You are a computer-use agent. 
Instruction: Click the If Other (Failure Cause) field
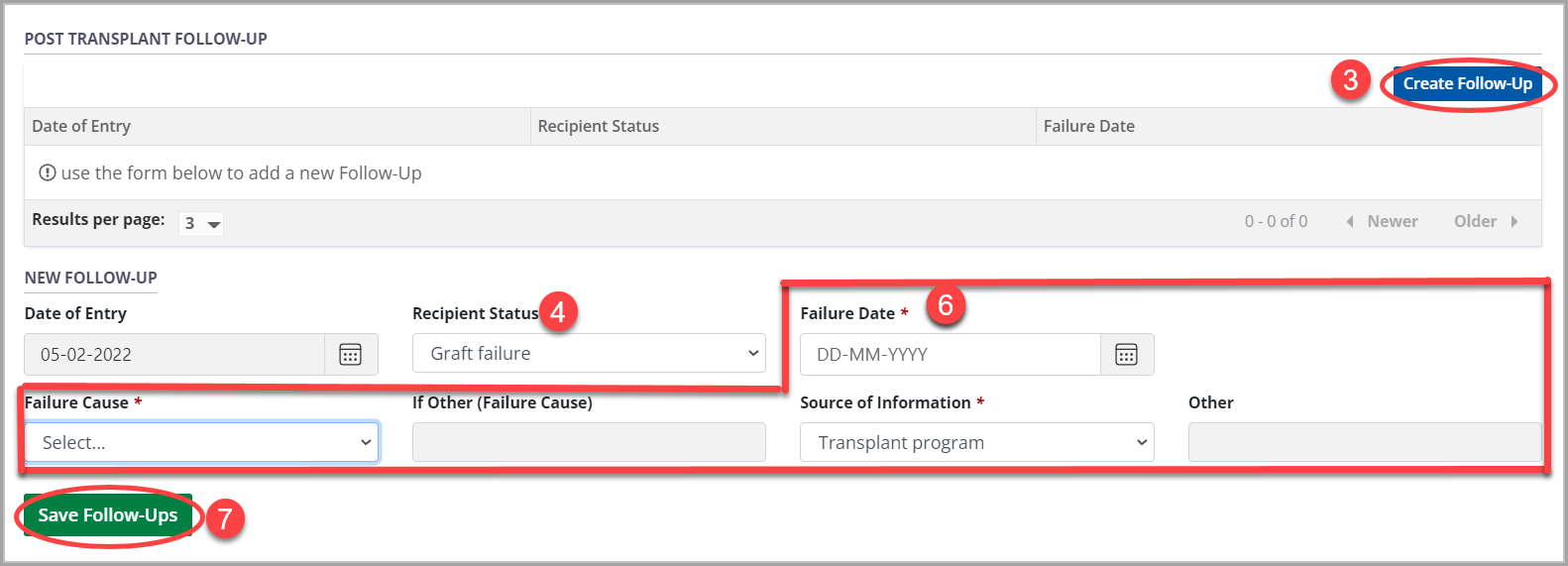point(589,443)
